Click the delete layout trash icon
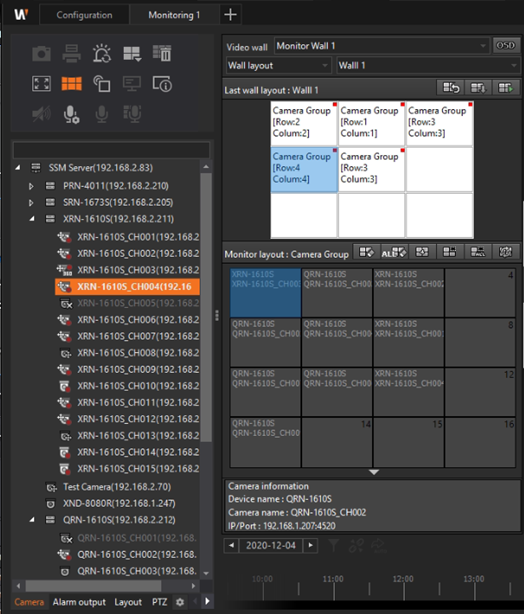Image resolution: width=524 pixels, height=614 pixels. tap(162, 53)
